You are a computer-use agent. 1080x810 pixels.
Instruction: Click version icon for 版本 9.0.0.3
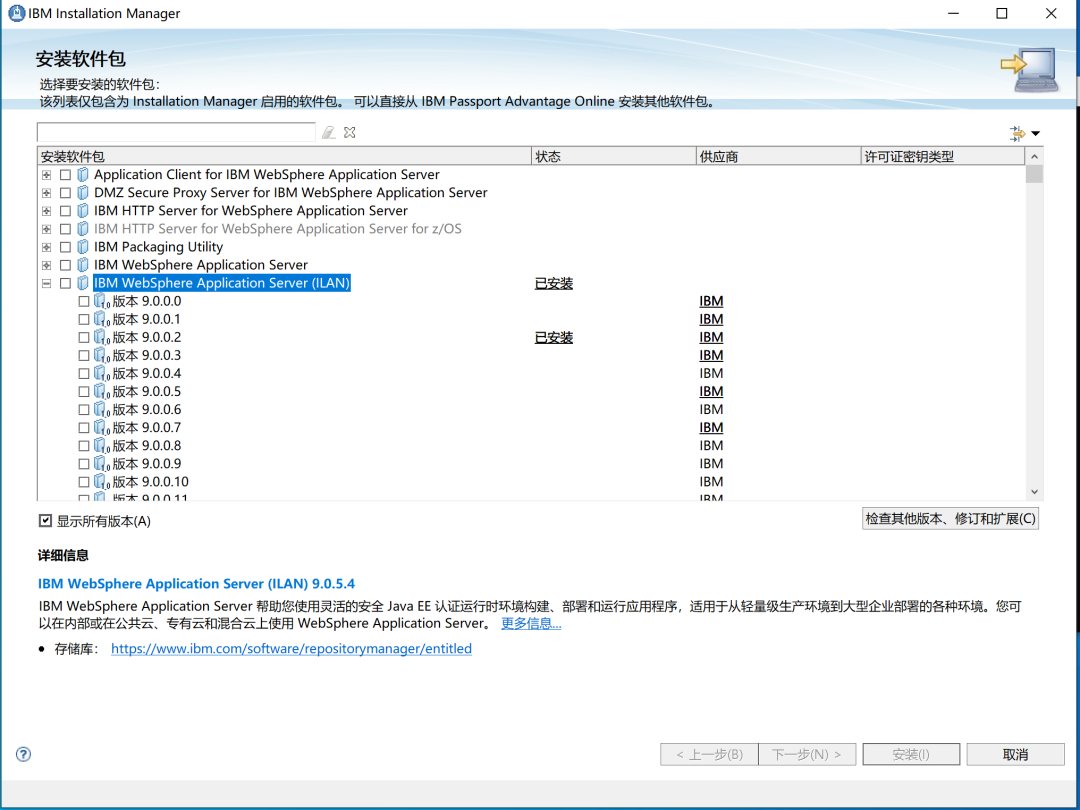tap(102, 355)
